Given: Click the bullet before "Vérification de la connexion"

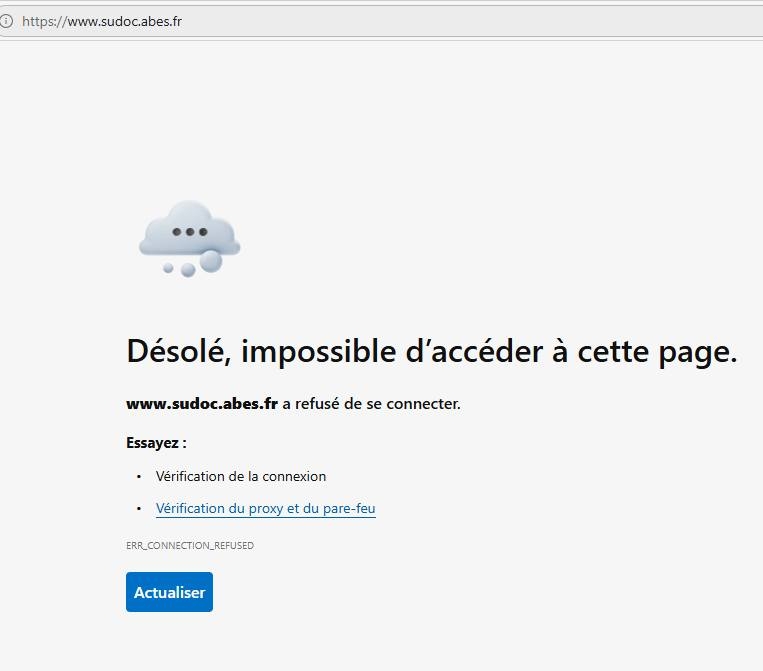Looking at the screenshot, I should coord(139,477).
